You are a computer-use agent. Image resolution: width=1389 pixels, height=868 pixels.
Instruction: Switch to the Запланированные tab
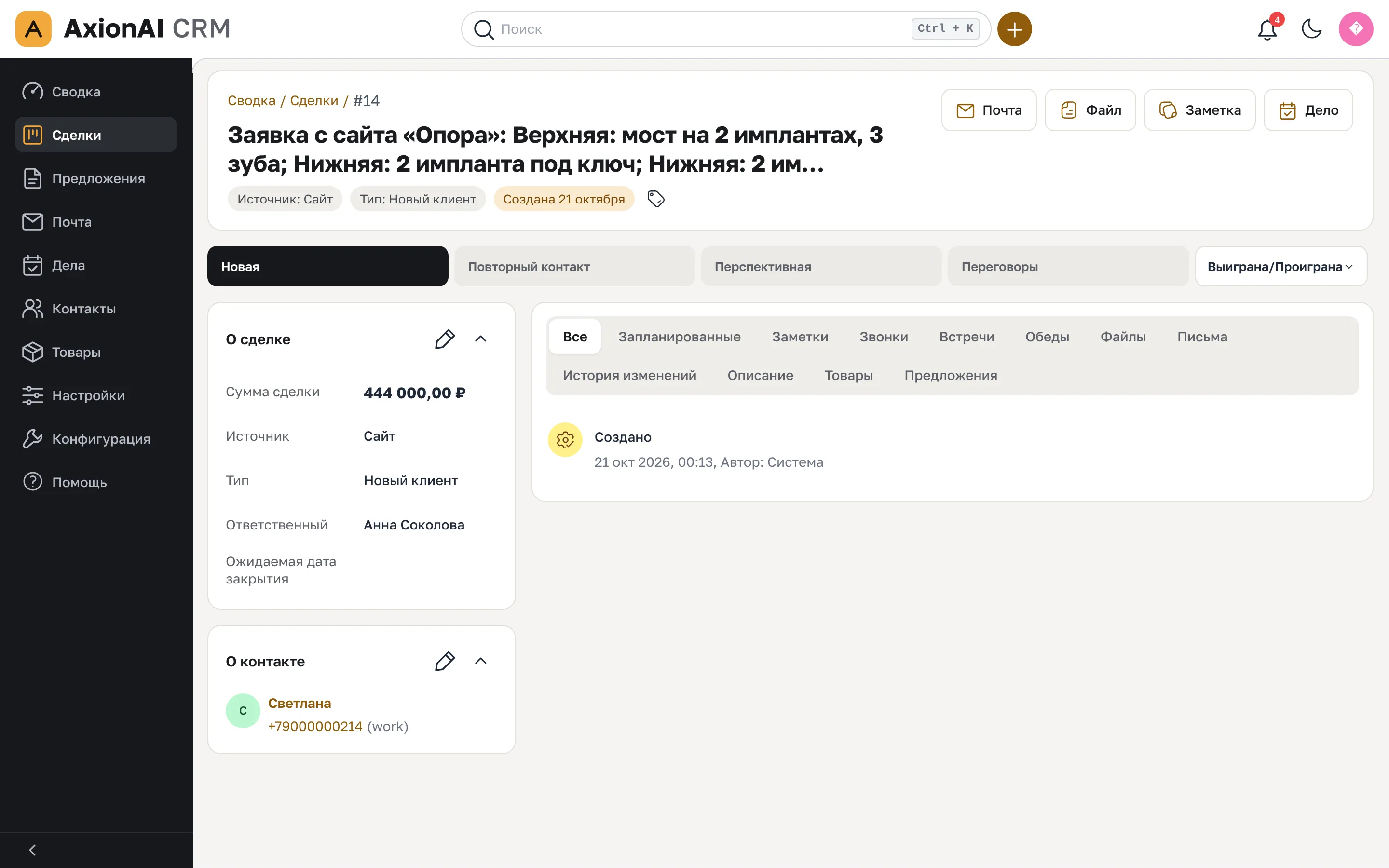(679, 337)
